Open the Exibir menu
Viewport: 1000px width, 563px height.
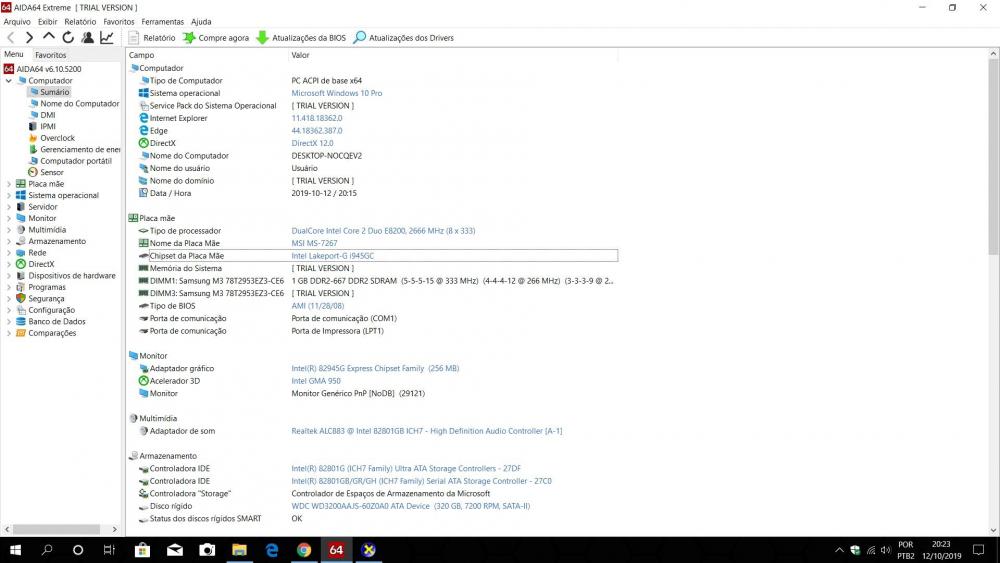pos(47,21)
